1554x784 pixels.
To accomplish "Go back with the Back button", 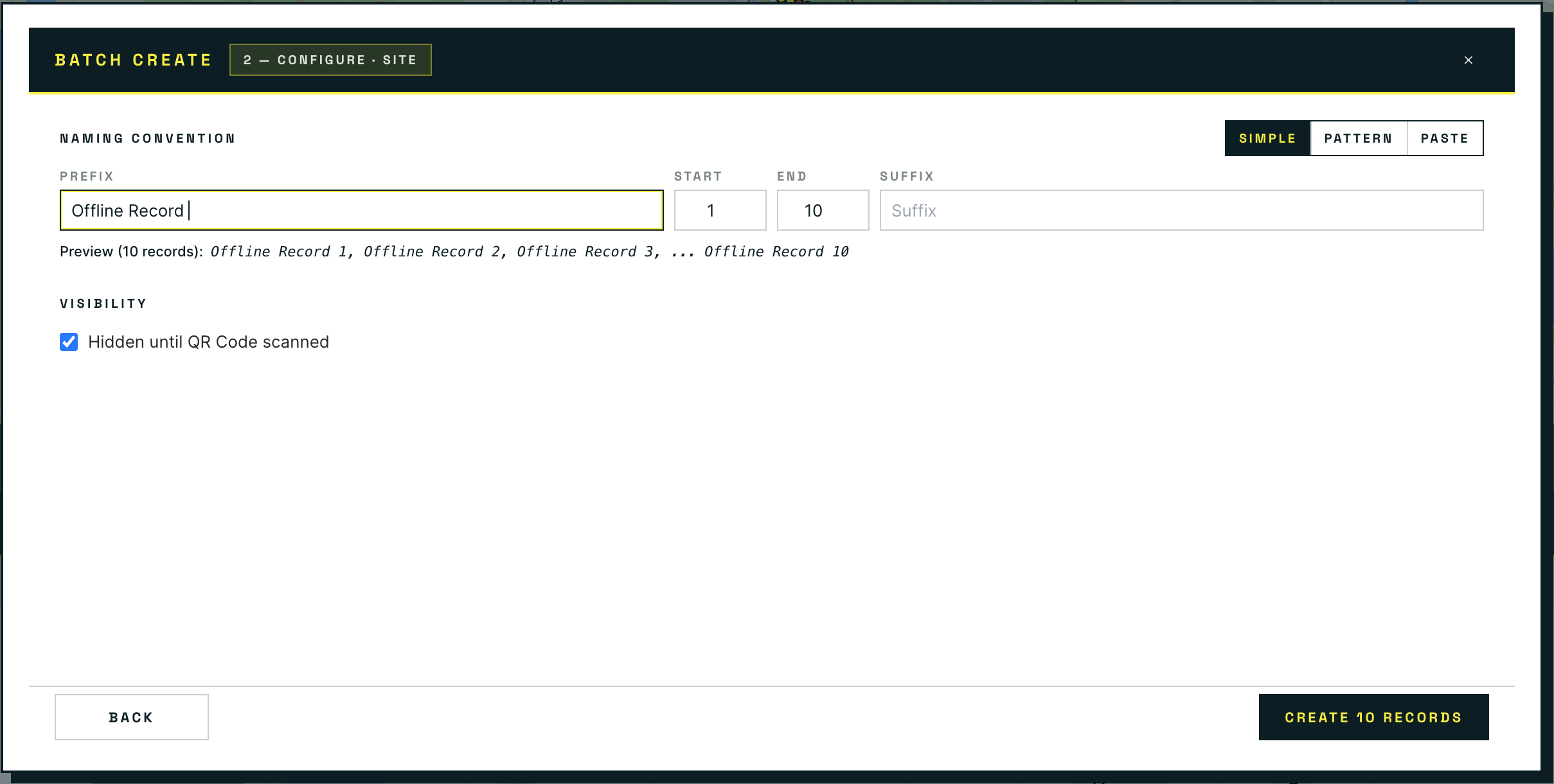I will pos(131,717).
